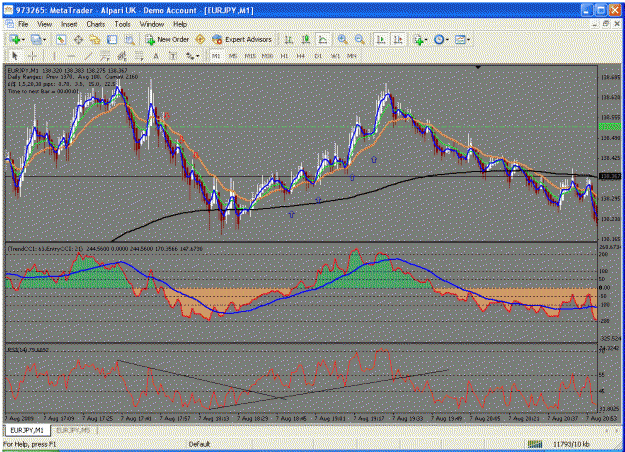This screenshot has height=452, width=625.
Task: Pick the Draw Vertical Line tool
Action: [x=55, y=56]
